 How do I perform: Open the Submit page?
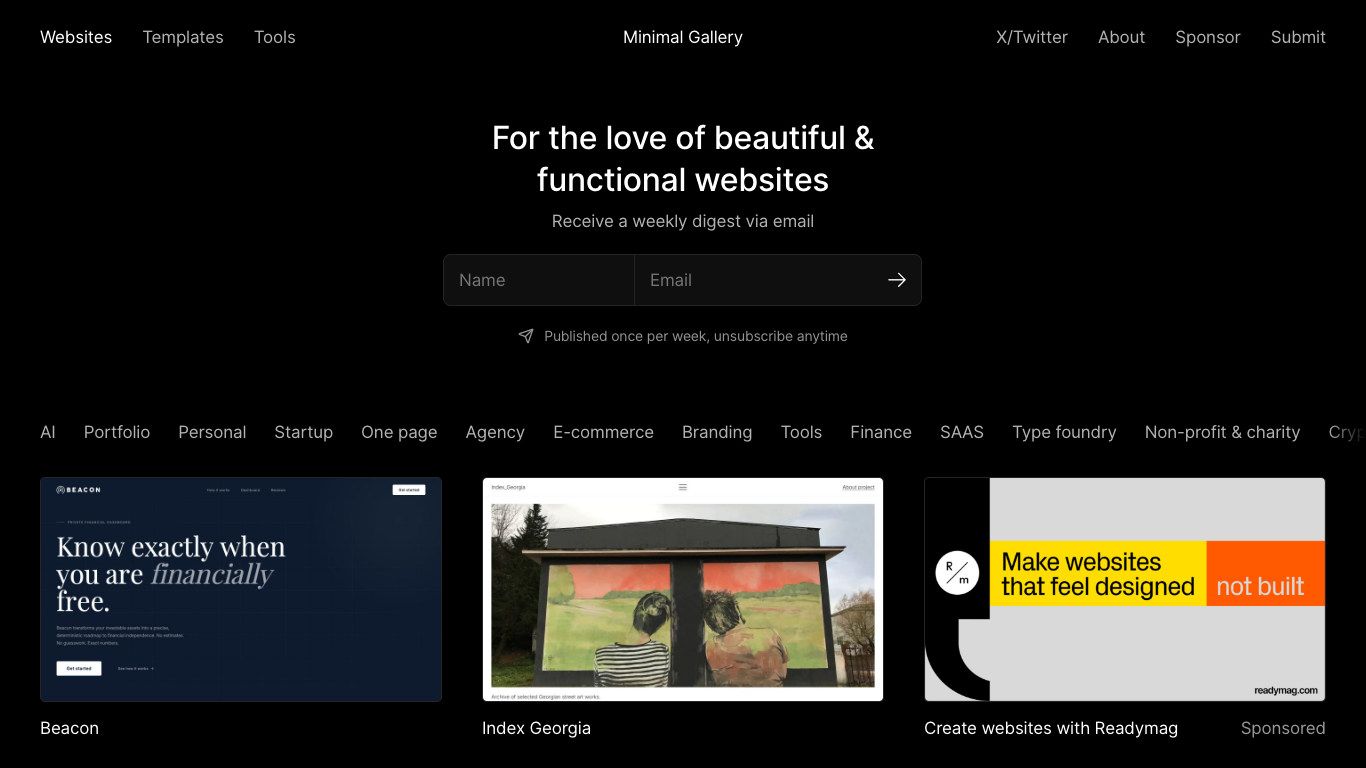tap(1298, 37)
